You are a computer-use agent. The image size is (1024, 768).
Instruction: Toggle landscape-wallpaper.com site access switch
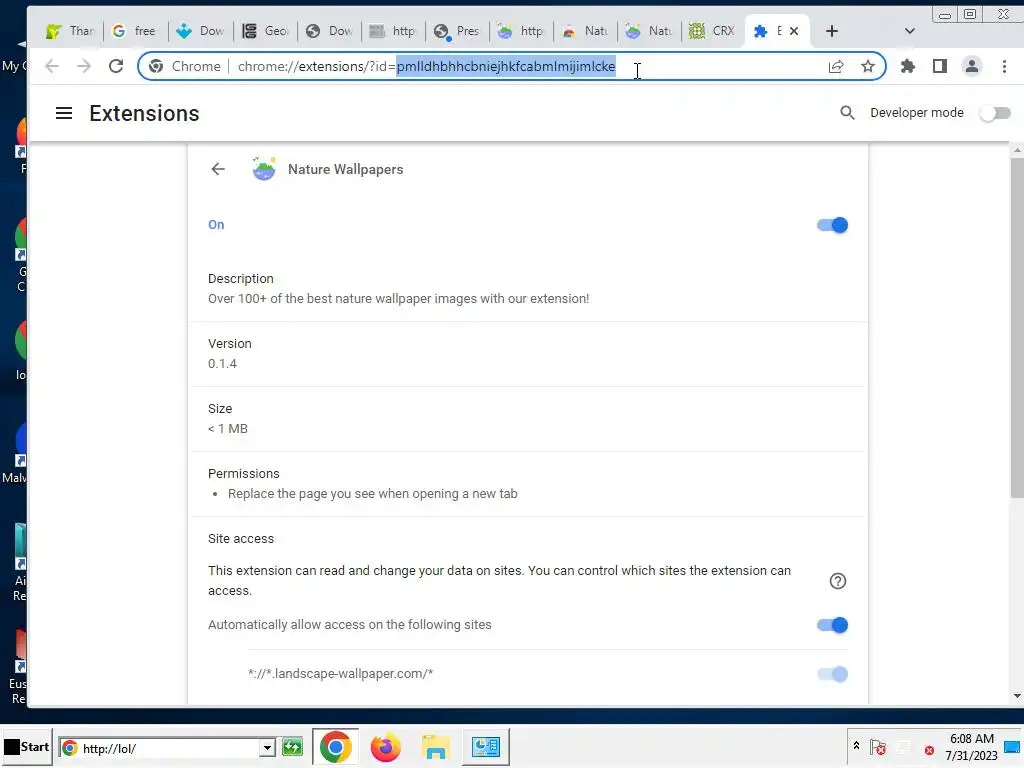(832, 674)
